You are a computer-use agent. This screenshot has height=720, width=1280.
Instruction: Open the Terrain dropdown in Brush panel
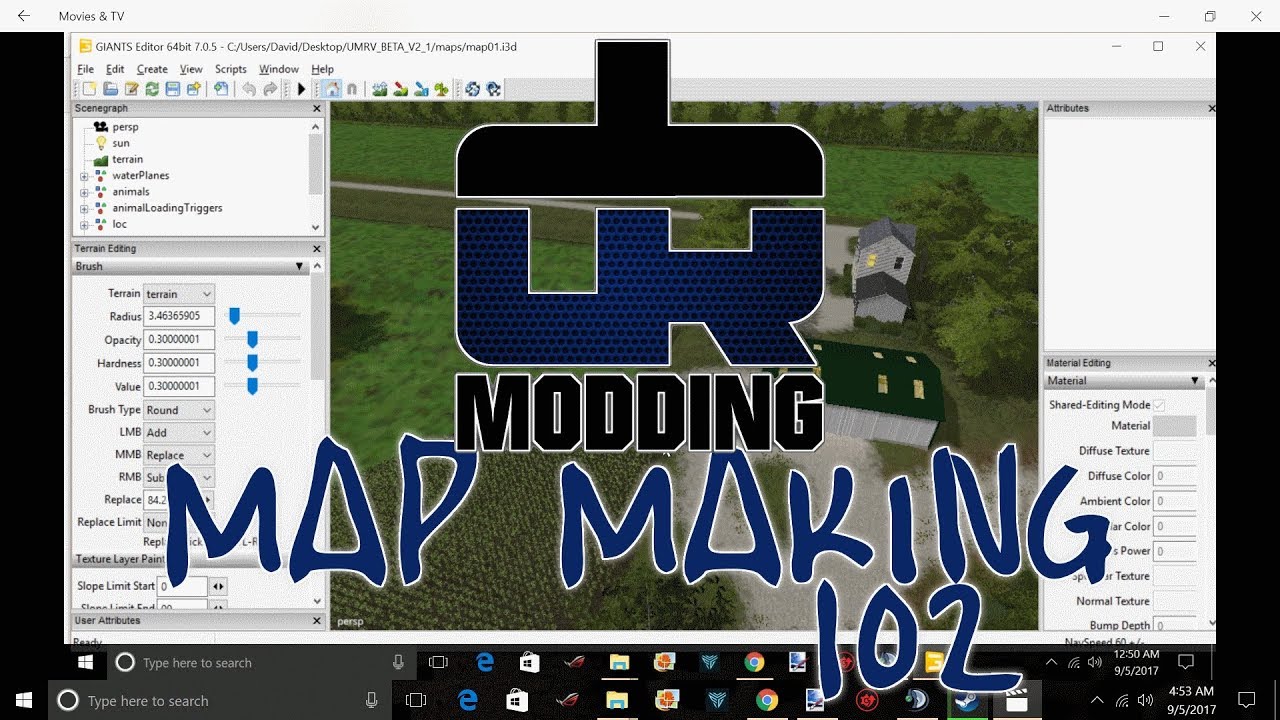[179, 294]
